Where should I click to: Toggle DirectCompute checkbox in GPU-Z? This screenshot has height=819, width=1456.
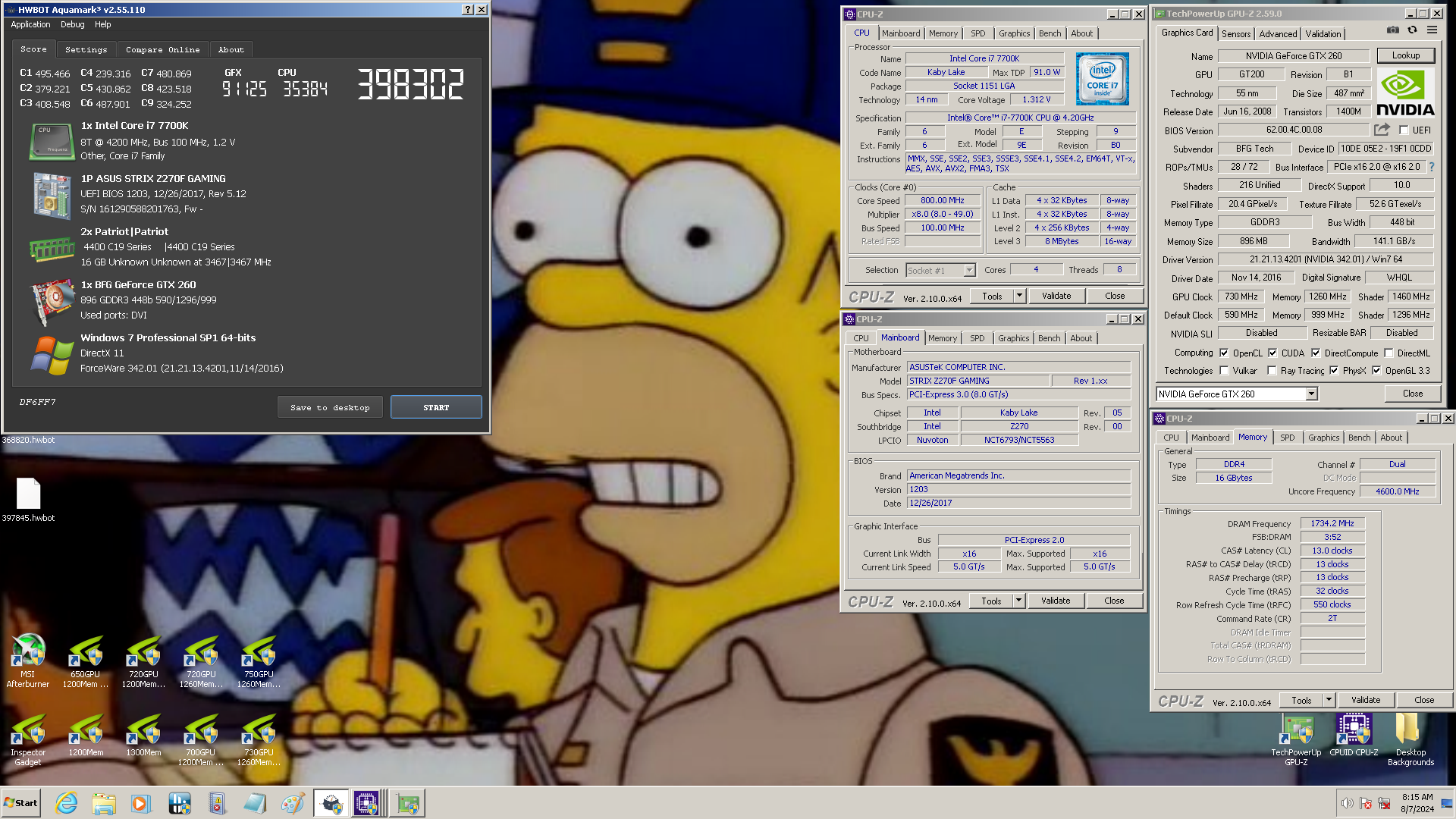[1316, 353]
